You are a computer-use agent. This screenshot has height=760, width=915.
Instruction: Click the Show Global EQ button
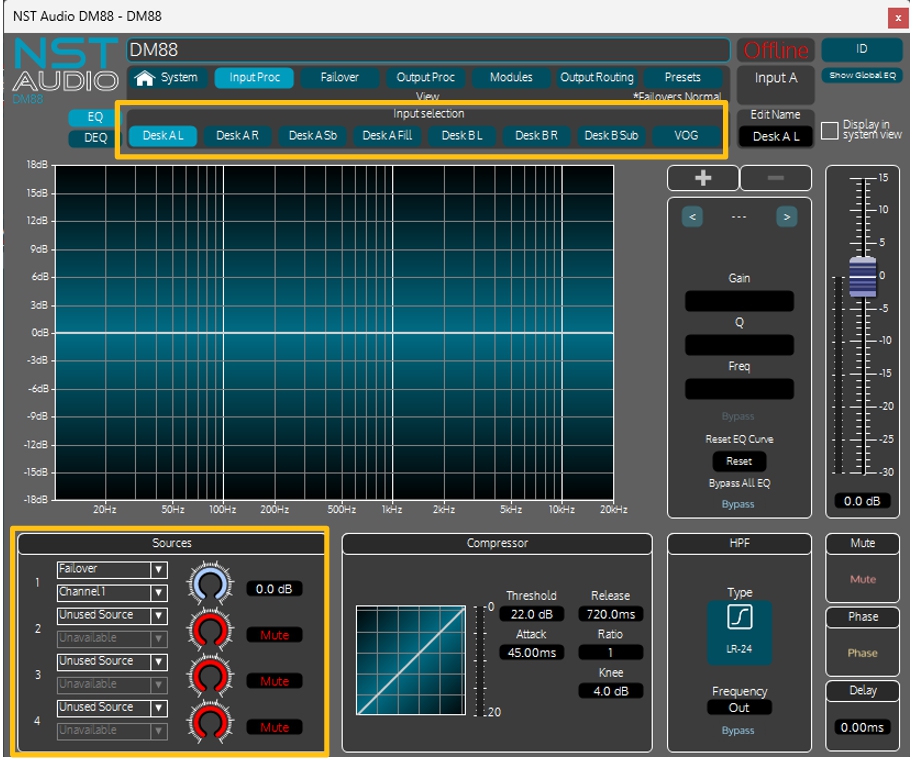click(861, 76)
